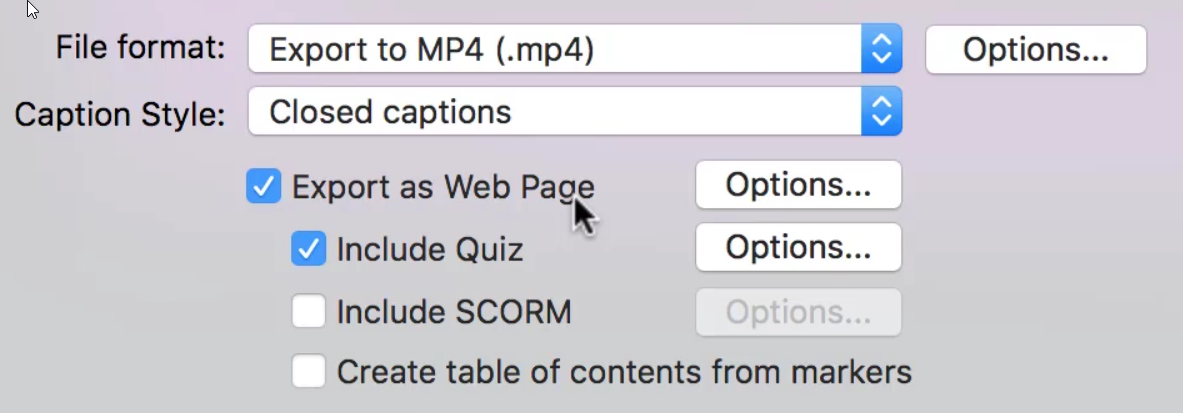Image resolution: width=1183 pixels, height=413 pixels.
Task: Click the Include SCORM label text
Action: [x=454, y=311]
